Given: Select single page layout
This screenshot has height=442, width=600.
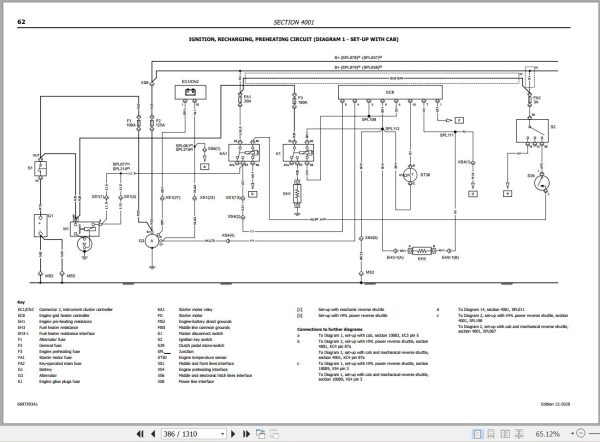Looking at the screenshot, I should point(477,434).
